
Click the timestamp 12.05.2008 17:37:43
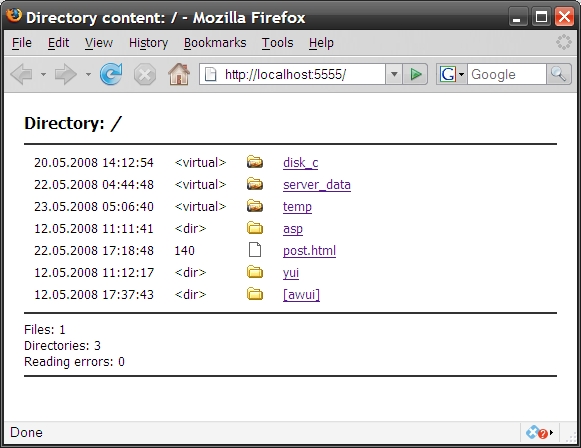(x=94, y=295)
